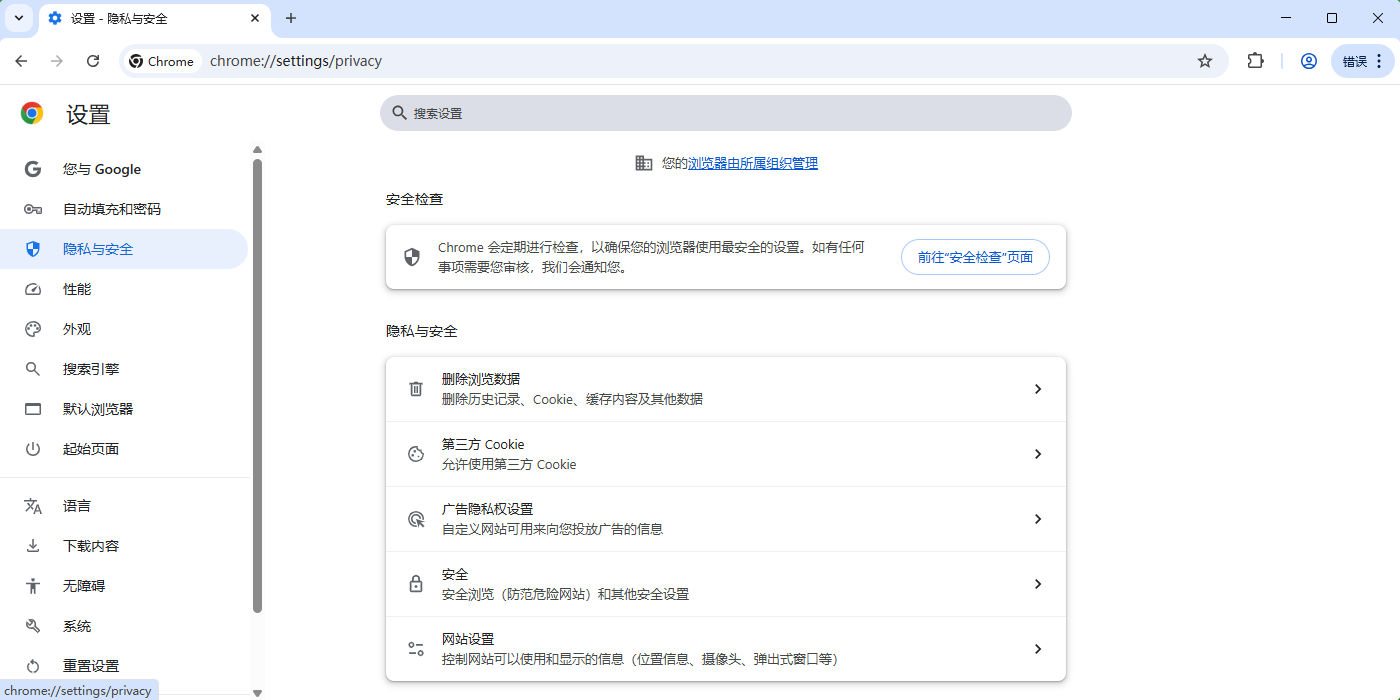This screenshot has width=1400, height=700.
Task: Expand the 第三方 Cookie row arrow
Action: pos(1037,454)
